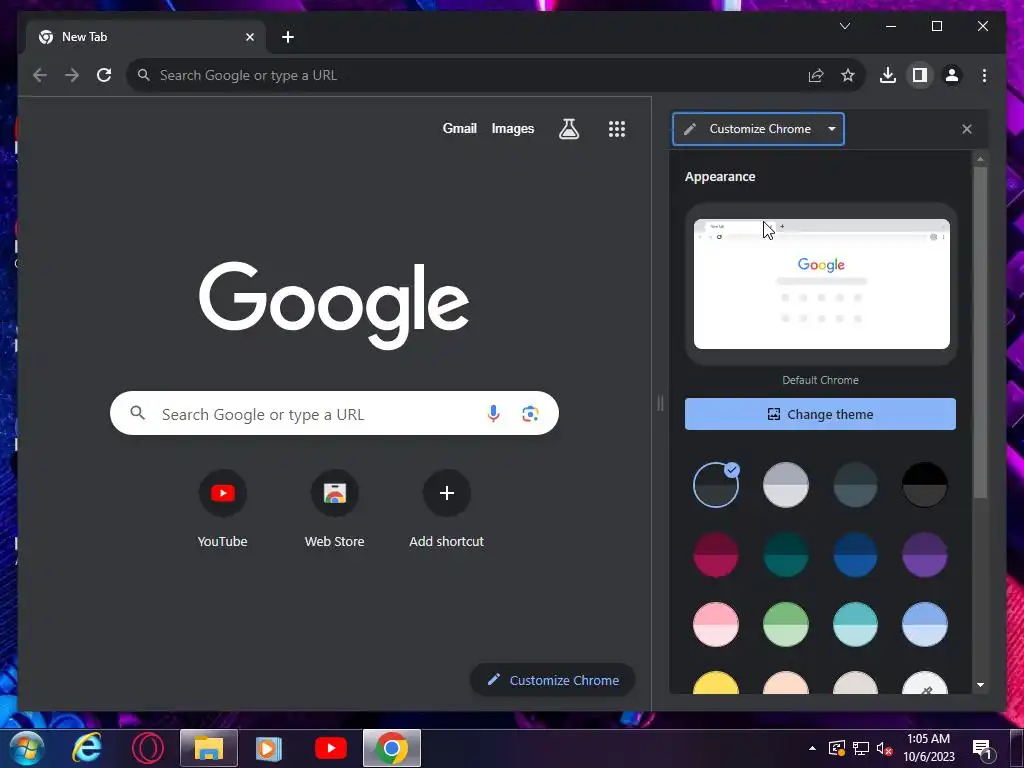Image resolution: width=1024 pixels, height=768 pixels.
Task: Open the Windows Start button
Action: pyautogui.click(x=26, y=748)
